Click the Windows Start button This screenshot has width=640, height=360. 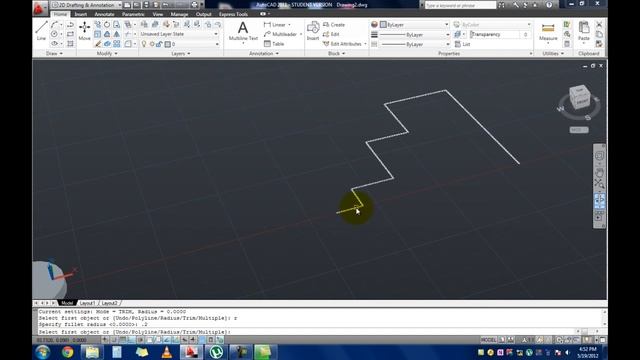(42, 352)
